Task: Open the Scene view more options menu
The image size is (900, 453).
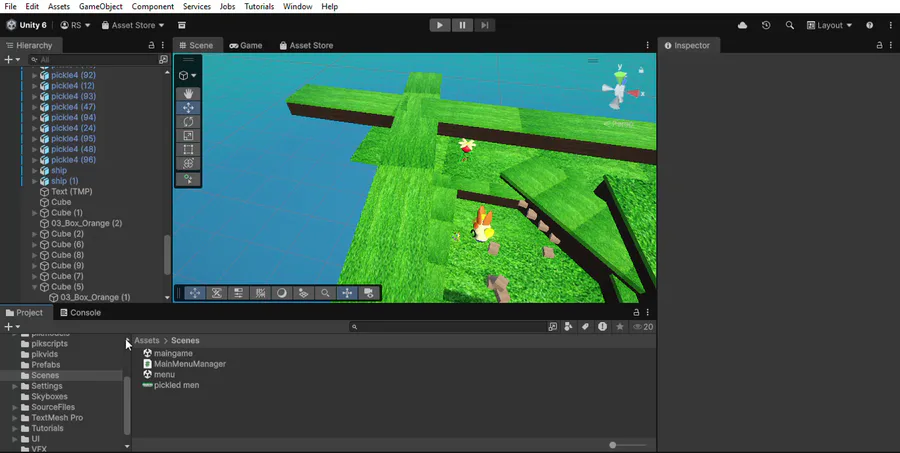Action: click(x=647, y=45)
